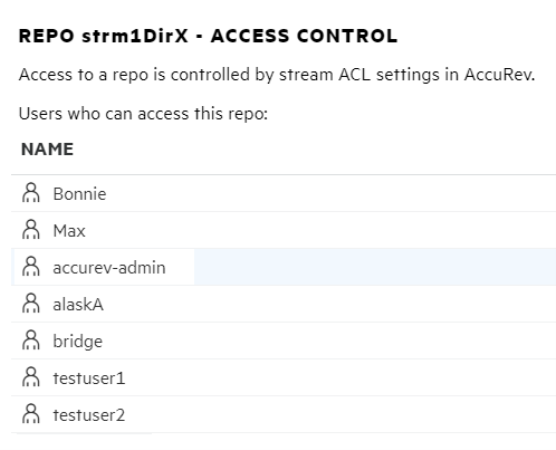Click the NAME column header
The image size is (556, 450).
pyautogui.click(x=47, y=149)
